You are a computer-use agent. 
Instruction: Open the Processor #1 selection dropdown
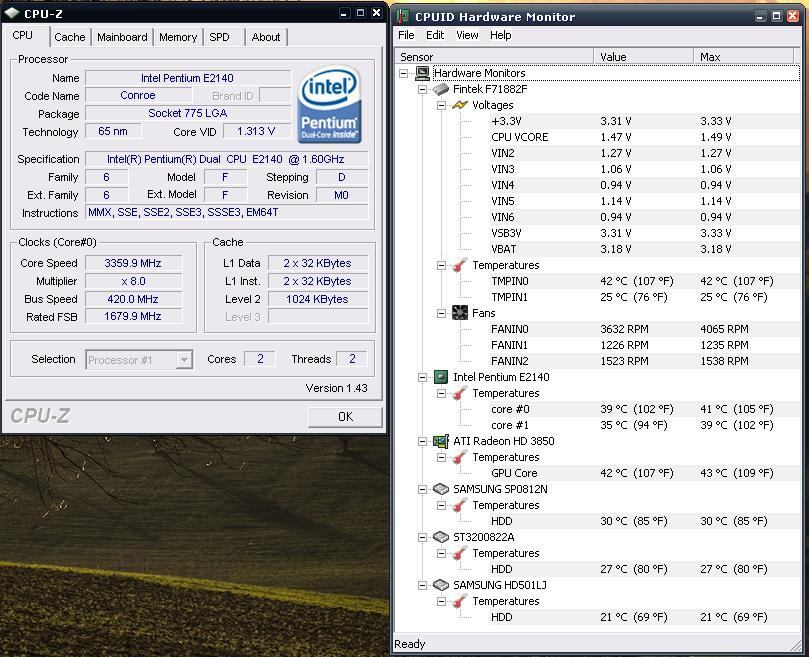click(184, 360)
